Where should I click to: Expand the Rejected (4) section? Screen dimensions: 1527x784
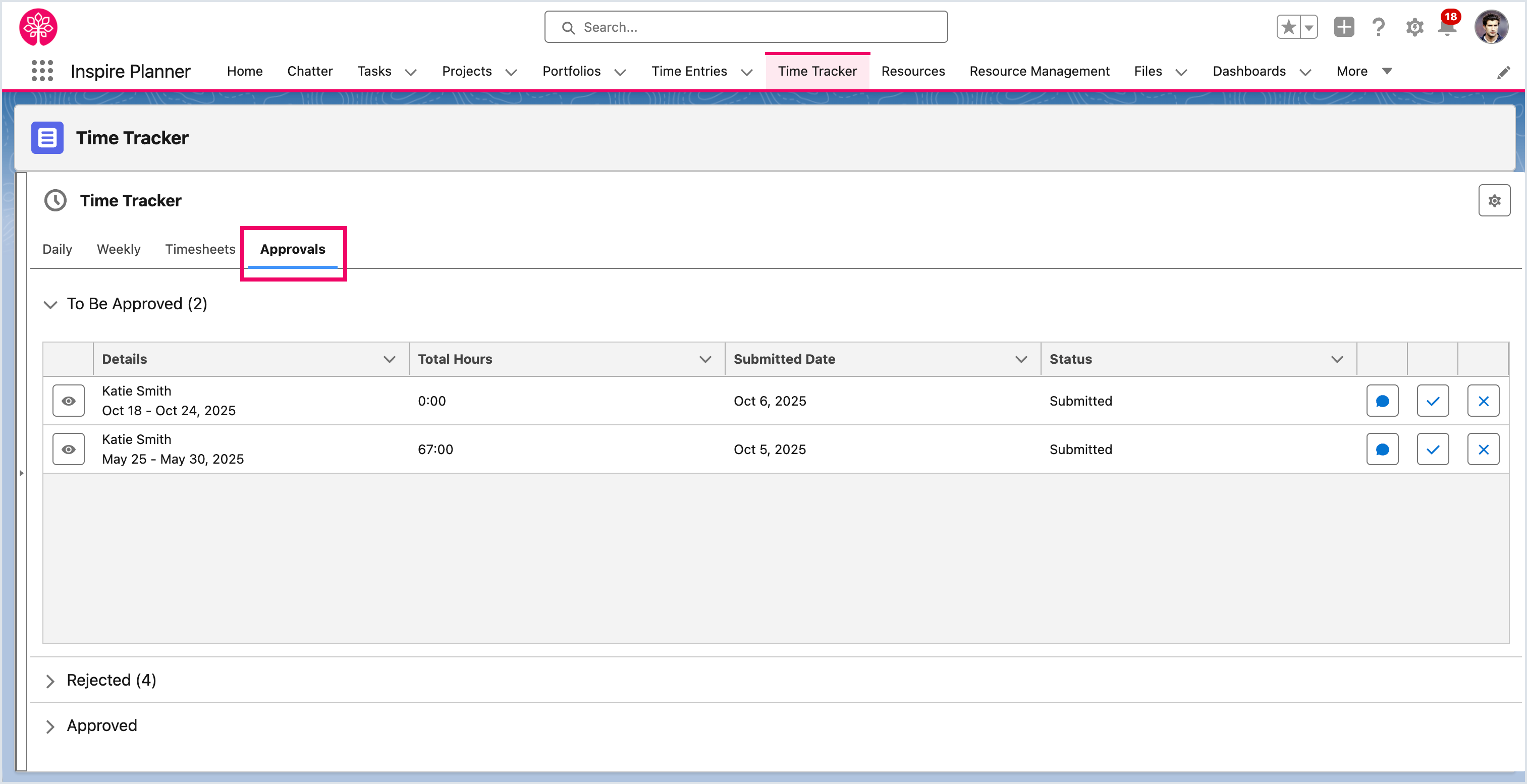click(50, 681)
